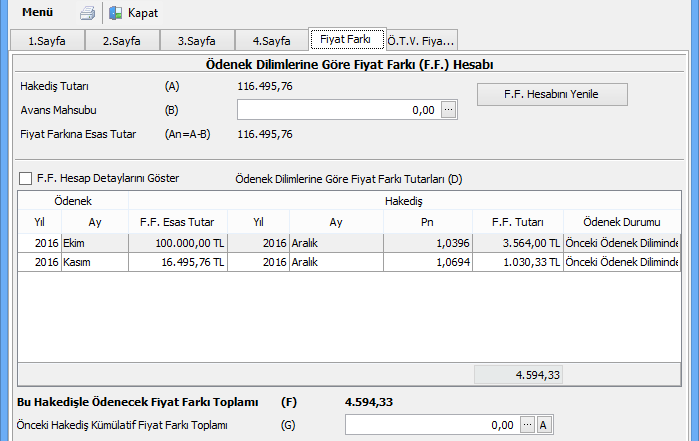Screen dimensions: 699x441
Task: Select the 4.Sayfa tab
Action: (271, 41)
